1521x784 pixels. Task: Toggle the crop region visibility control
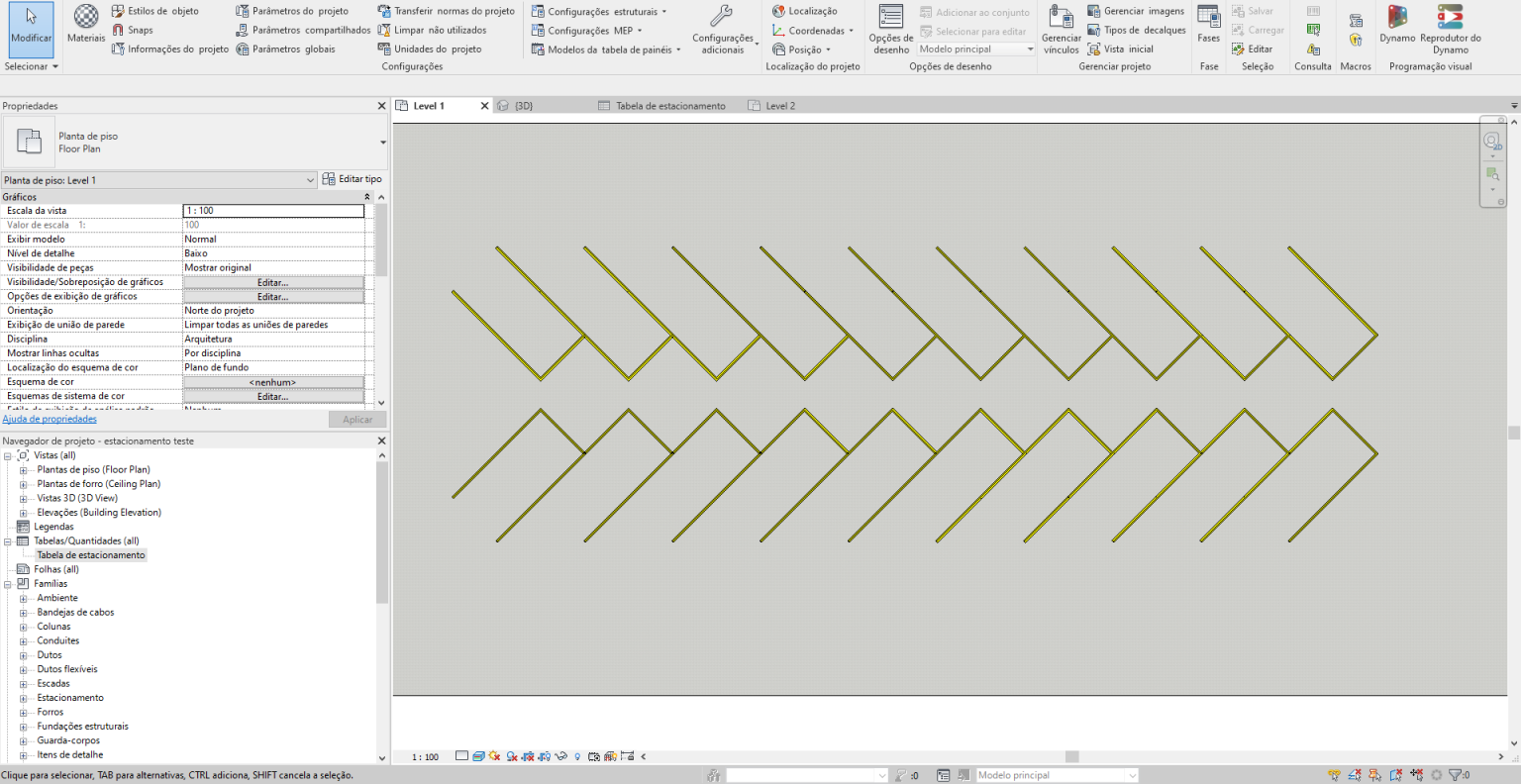pos(543,756)
